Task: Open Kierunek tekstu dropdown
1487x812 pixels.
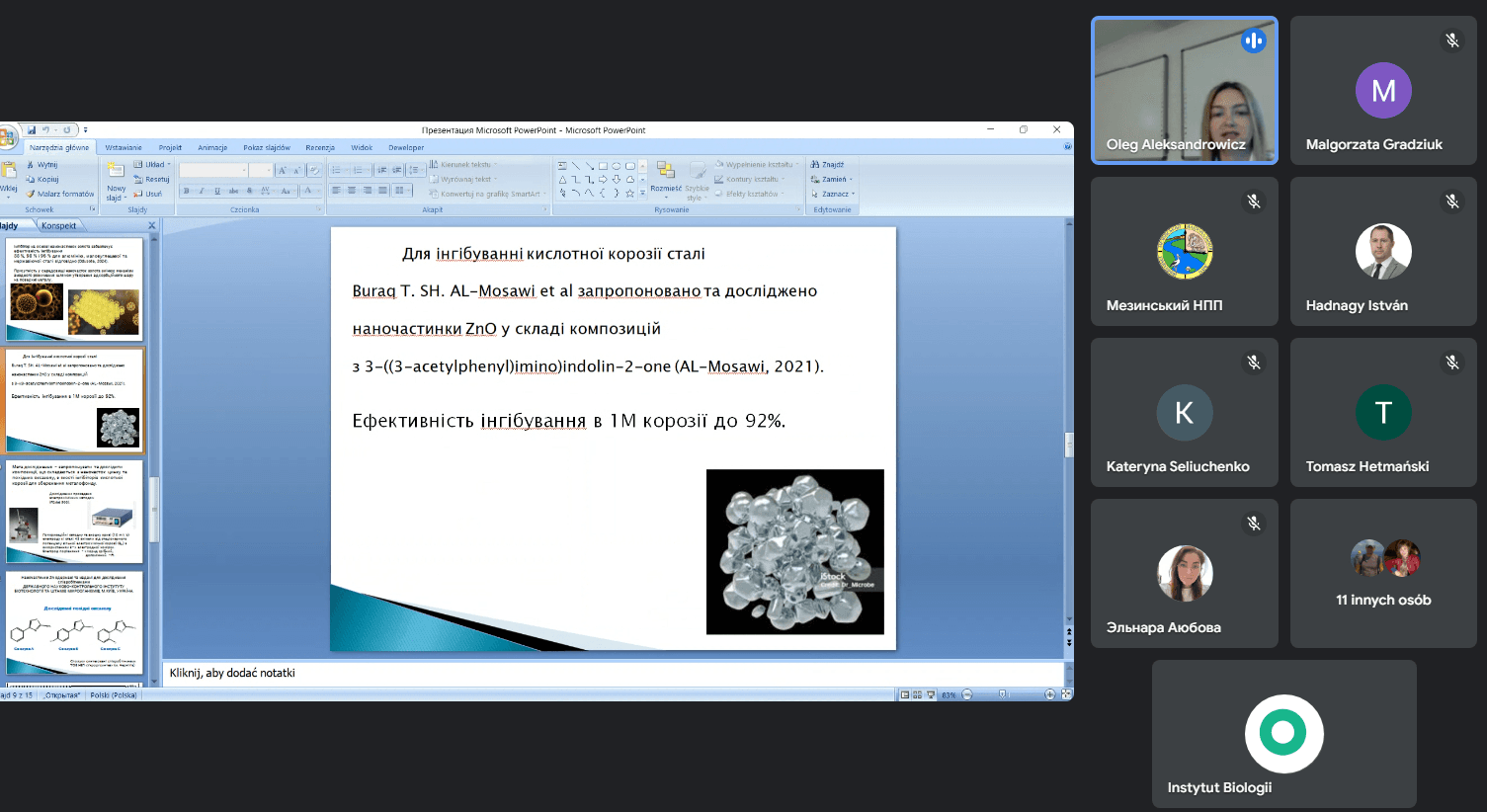Action: click(x=463, y=165)
